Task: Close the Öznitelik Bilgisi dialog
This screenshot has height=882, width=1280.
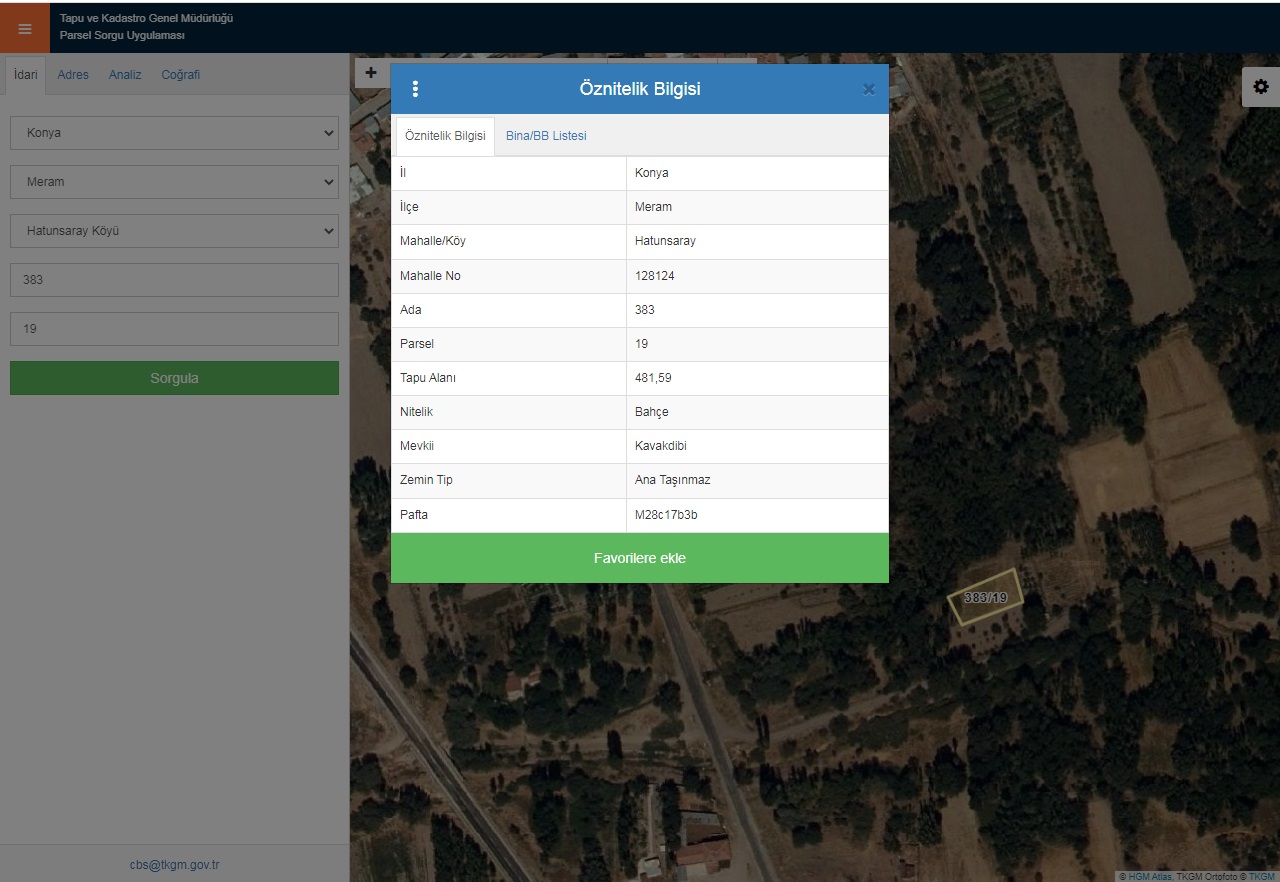Action: 868,89
